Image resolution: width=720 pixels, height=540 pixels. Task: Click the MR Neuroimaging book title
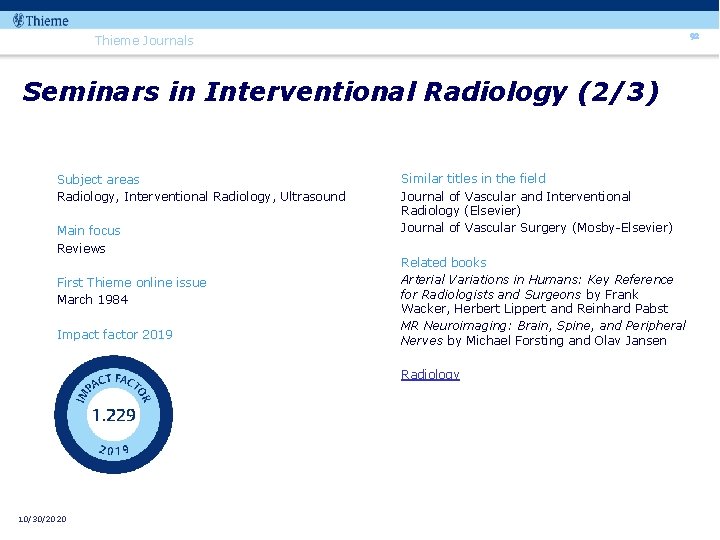[543, 333]
